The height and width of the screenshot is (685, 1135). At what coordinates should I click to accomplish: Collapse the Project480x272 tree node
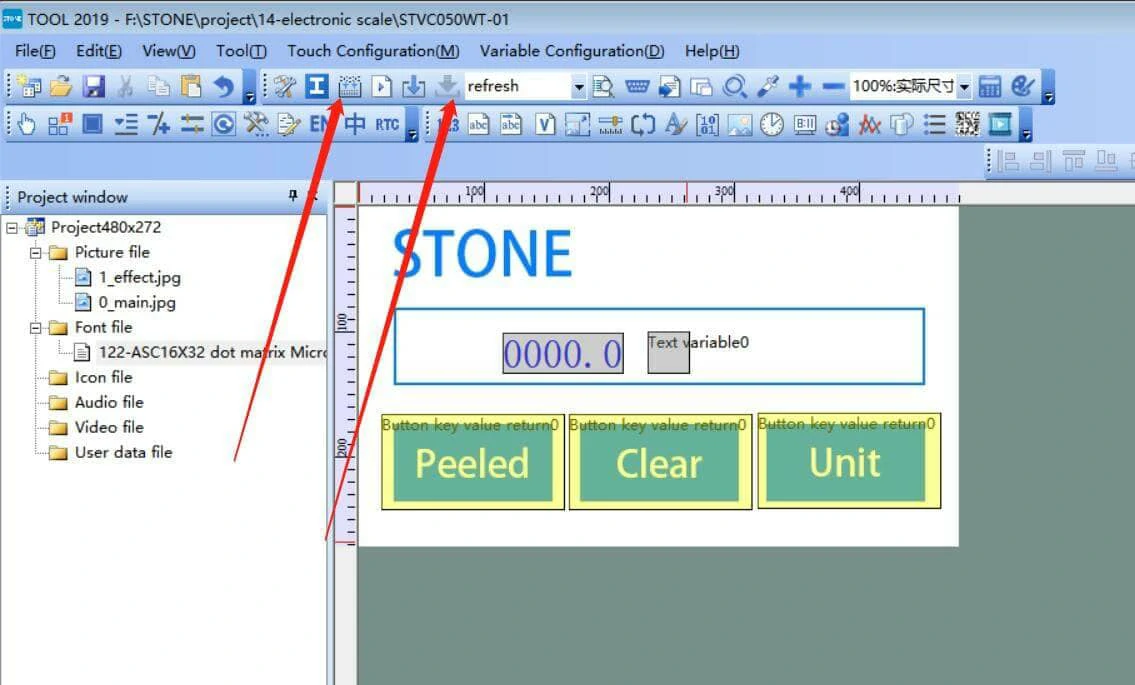pos(12,228)
